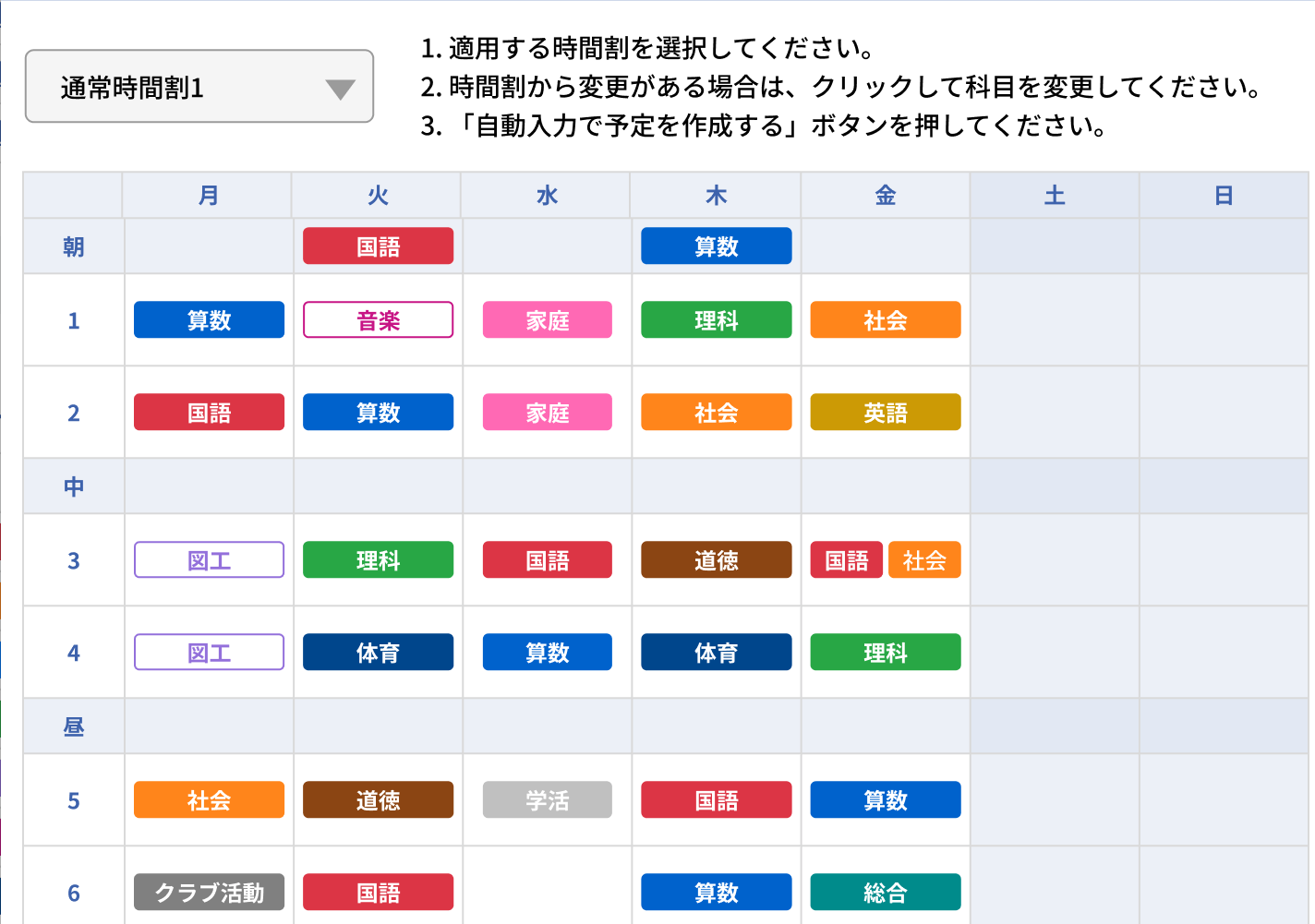Click the orange 社会 chip on Friday period 3
This screenshot has height=924, width=1315.
pos(924,560)
